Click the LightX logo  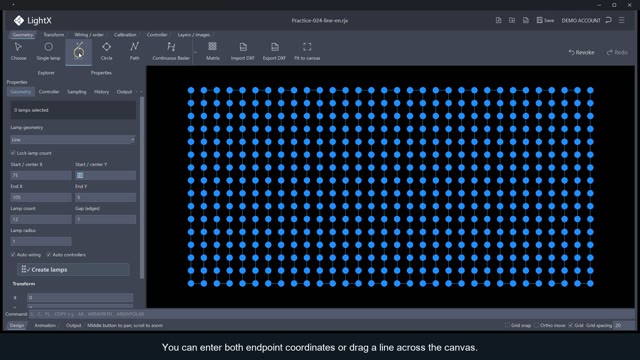coord(32,20)
